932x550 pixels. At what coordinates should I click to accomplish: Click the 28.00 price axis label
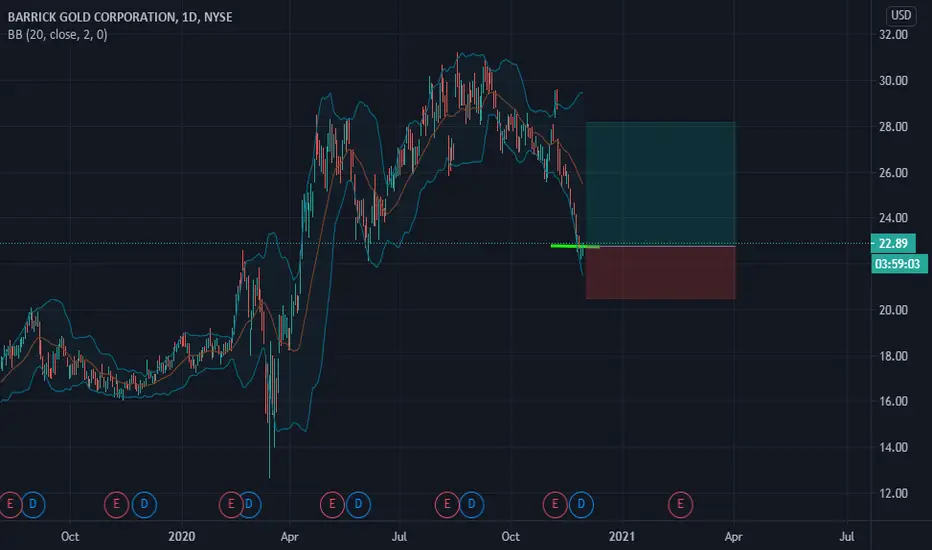pos(893,127)
